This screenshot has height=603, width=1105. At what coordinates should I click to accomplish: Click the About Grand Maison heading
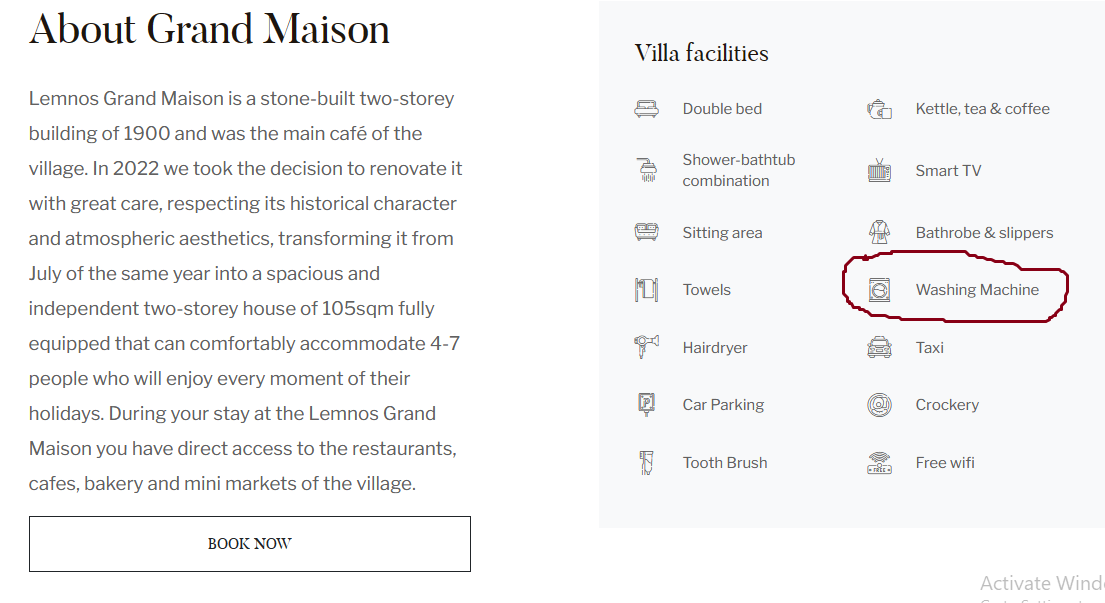[x=209, y=28]
